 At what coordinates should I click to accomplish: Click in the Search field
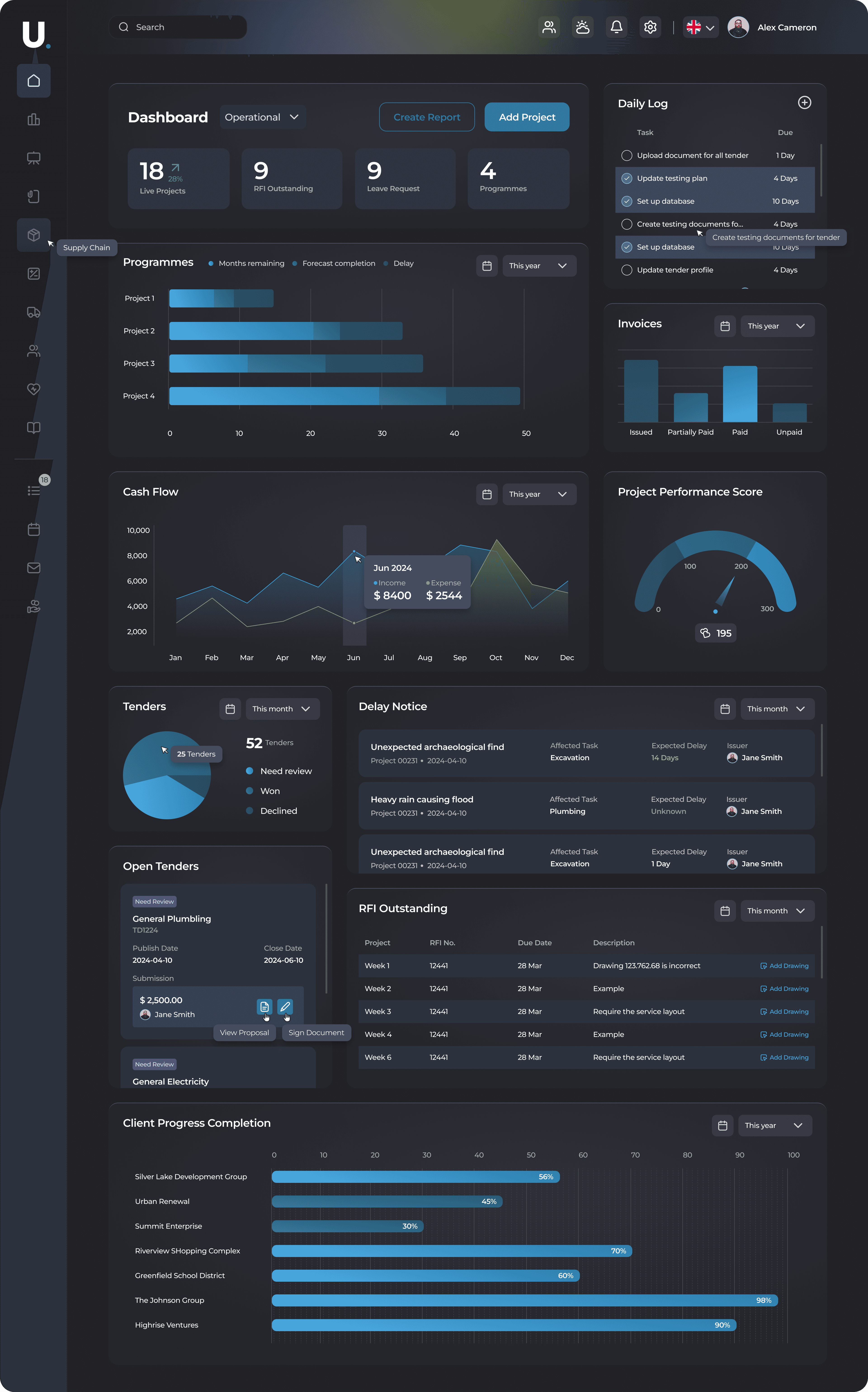point(178,27)
